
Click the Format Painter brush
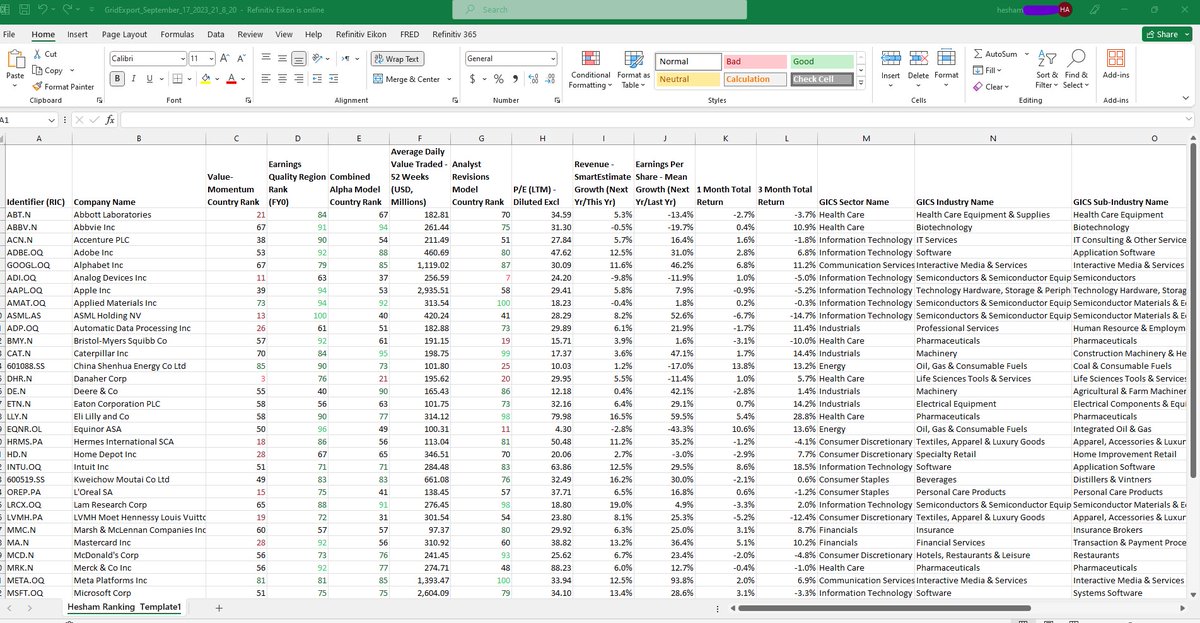click(37, 87)
